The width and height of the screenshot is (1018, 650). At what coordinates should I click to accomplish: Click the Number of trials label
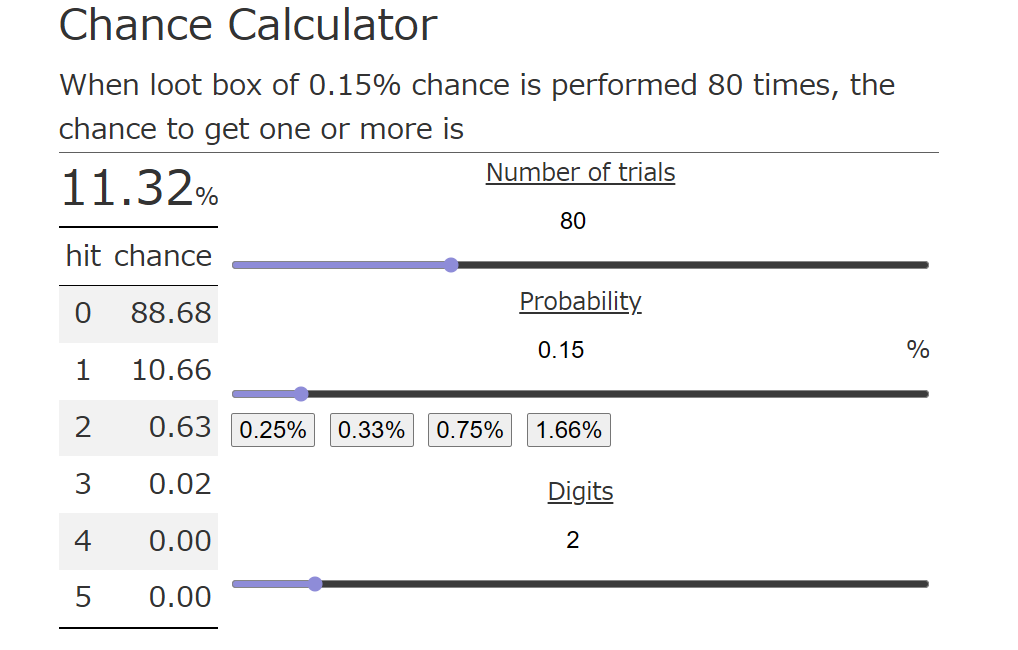click(580, 173)
